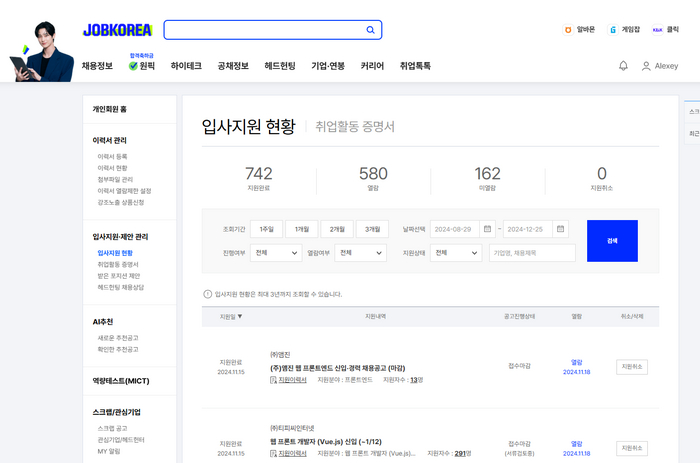
Task: Select the 1주일 period option
Action: pyautogui.click(x=264, y=228)
